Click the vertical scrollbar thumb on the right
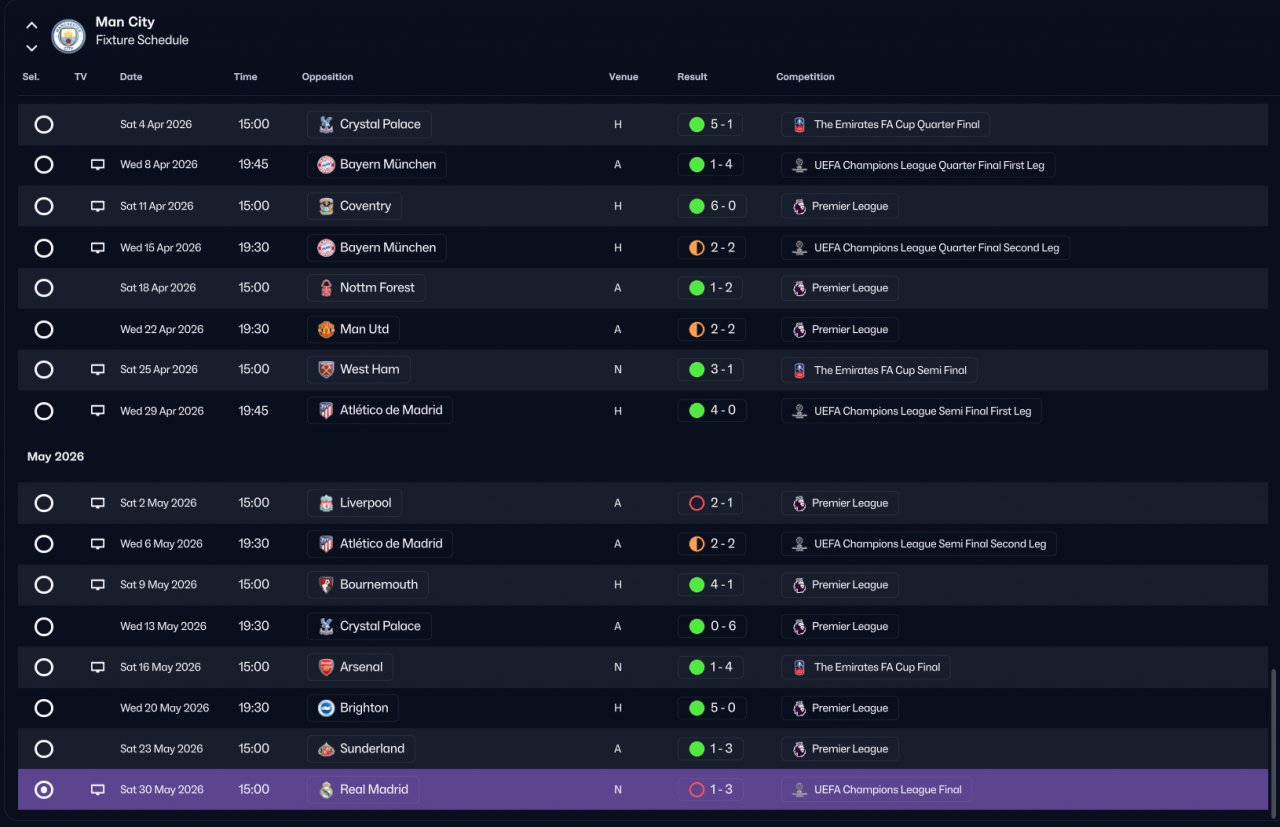The width and height of the screenshot is (1280, 827). coord(1272,740)
